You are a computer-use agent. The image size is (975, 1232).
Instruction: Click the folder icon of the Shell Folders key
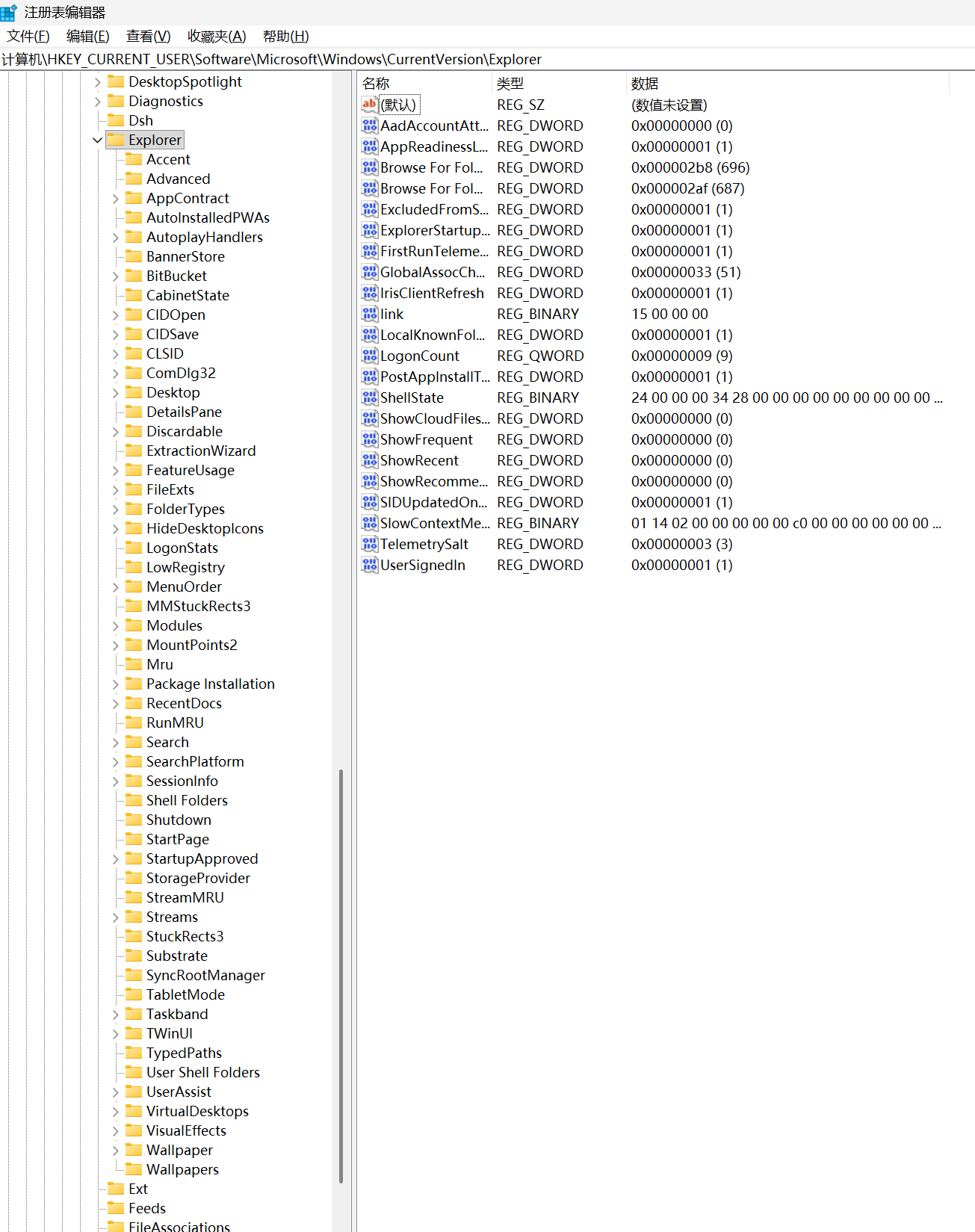[x=134, y=800]
